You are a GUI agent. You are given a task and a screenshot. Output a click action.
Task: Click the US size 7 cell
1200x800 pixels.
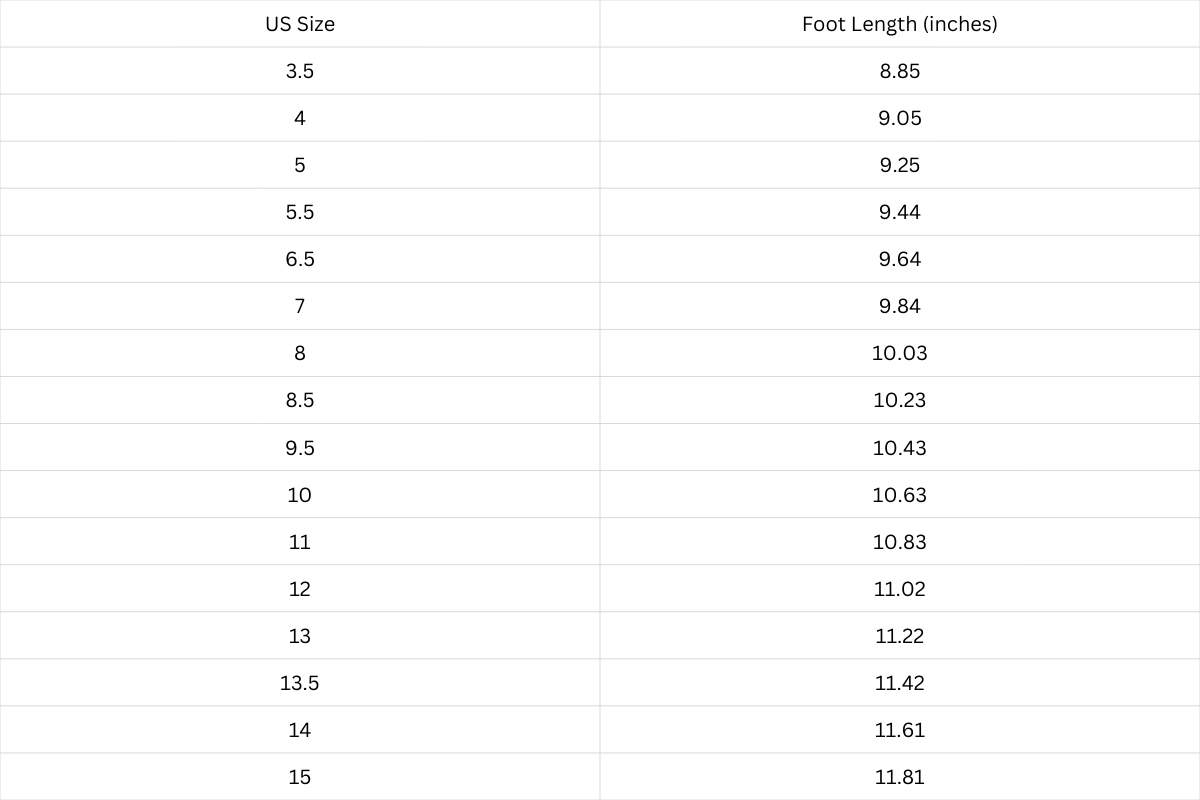click(x=300, y=306)
